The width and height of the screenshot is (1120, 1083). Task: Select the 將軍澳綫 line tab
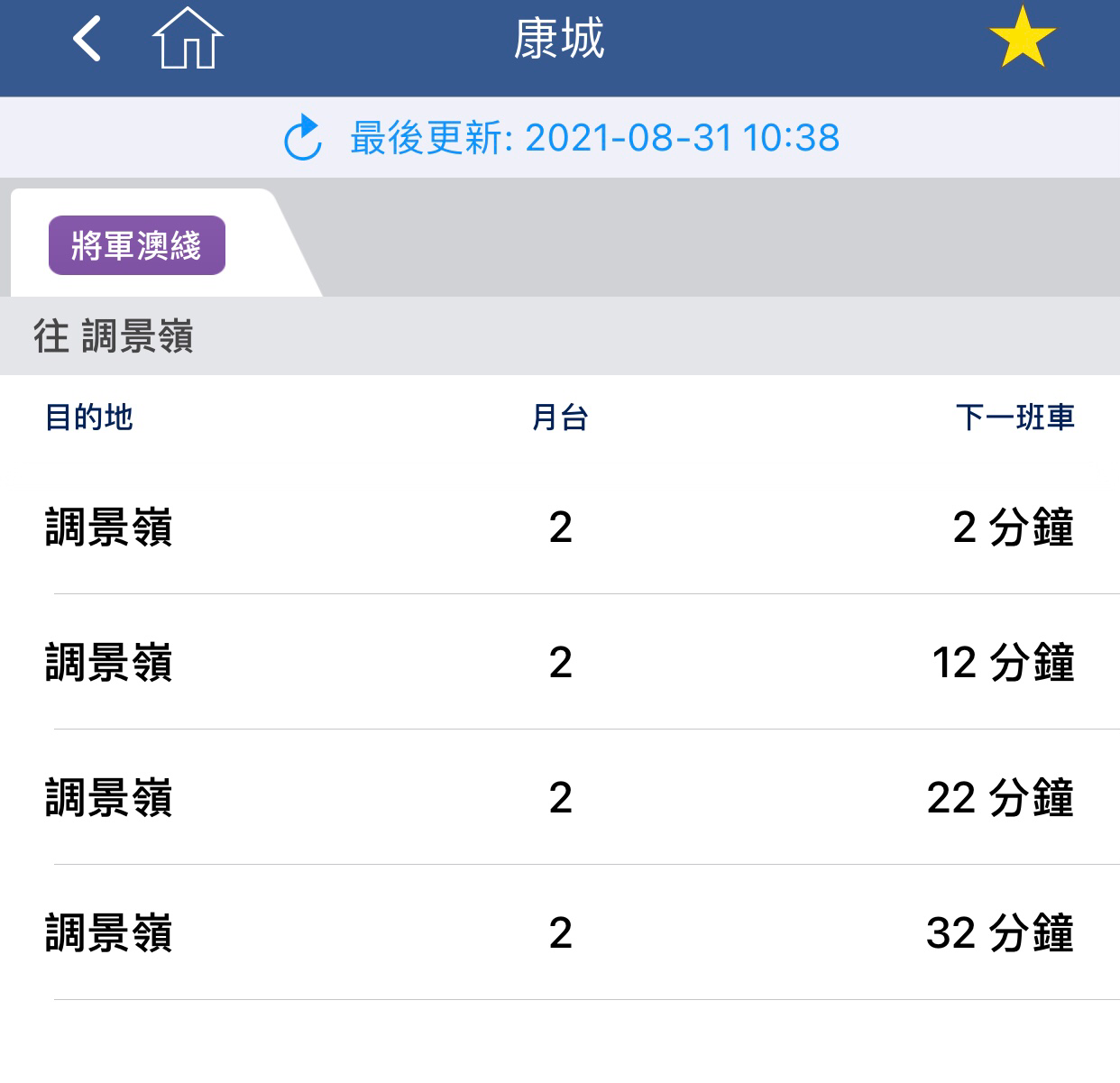pos(137,245)
